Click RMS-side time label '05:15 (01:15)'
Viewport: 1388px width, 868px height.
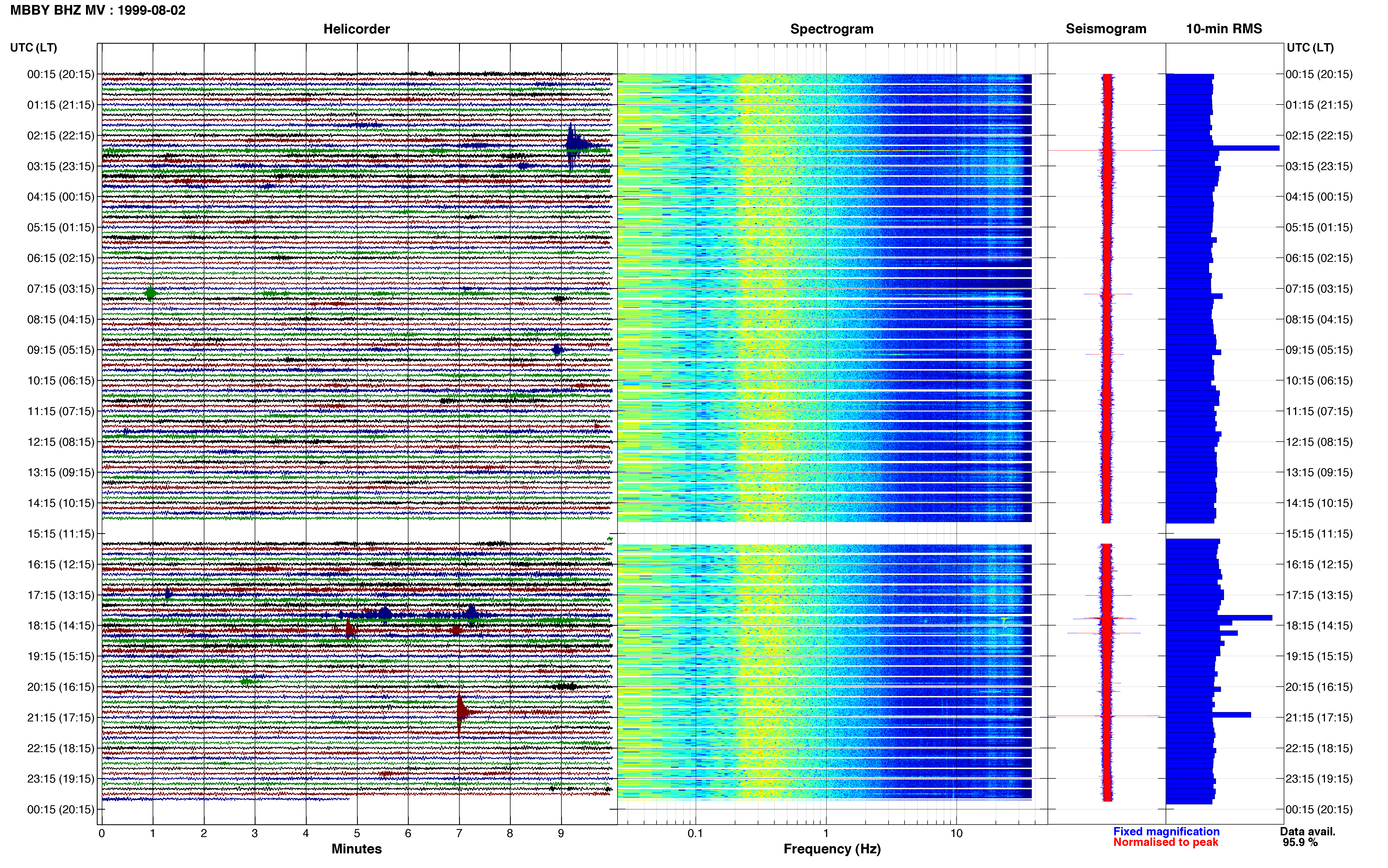(x=1319, y=227)
